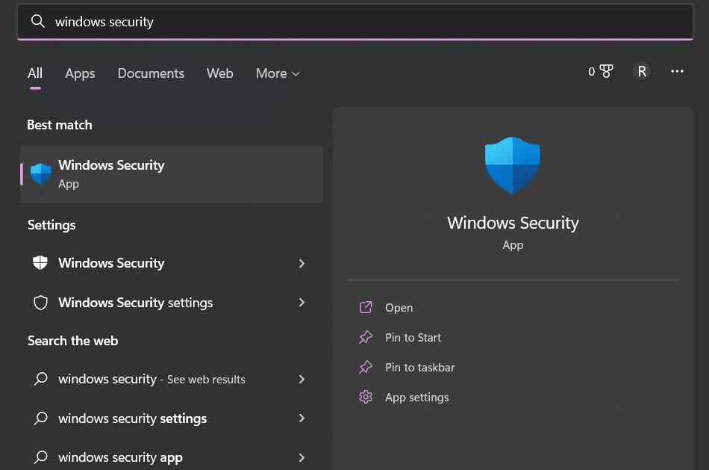Expand 'windows security app' web suggestion chevron
This screenshot has width=709, height=470.
302,457
